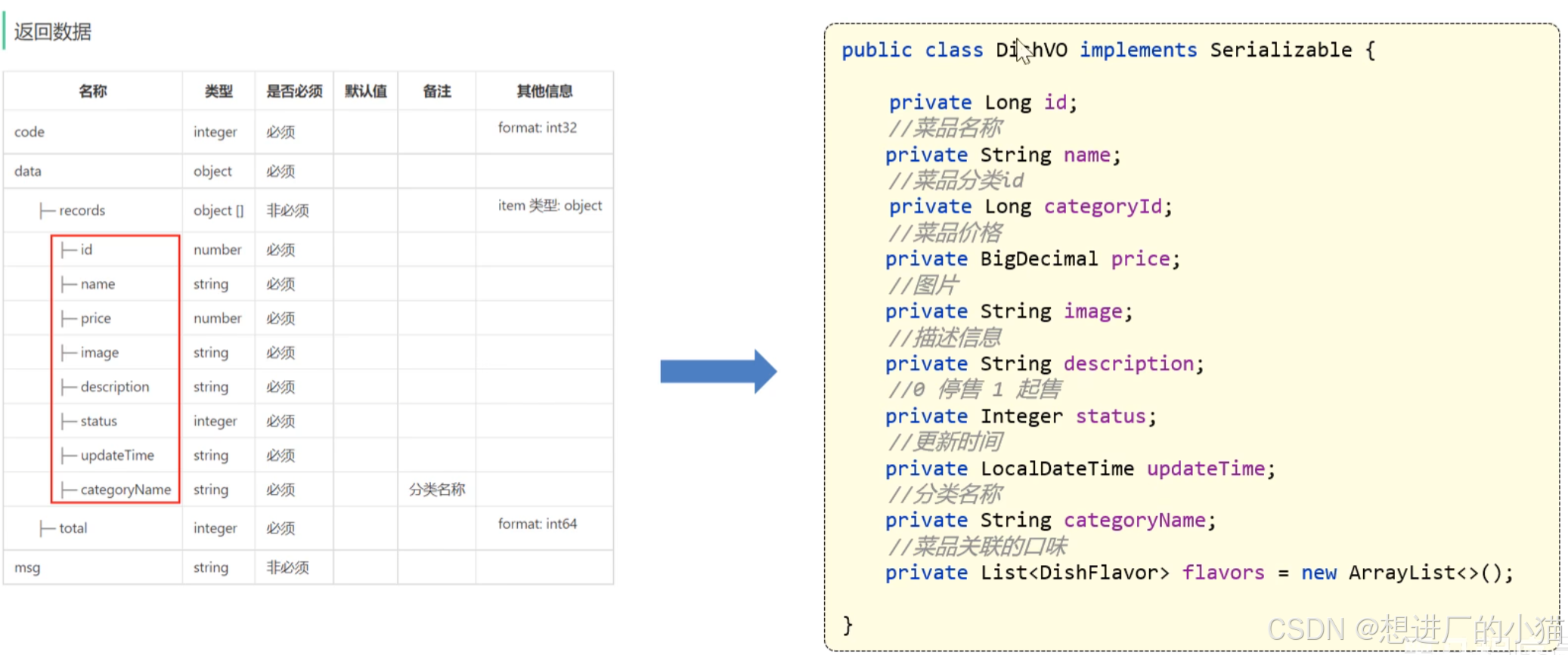
Task: Click 'BigDecimal' type in code
Action: pyautogui.click(x=1039, y=259)
